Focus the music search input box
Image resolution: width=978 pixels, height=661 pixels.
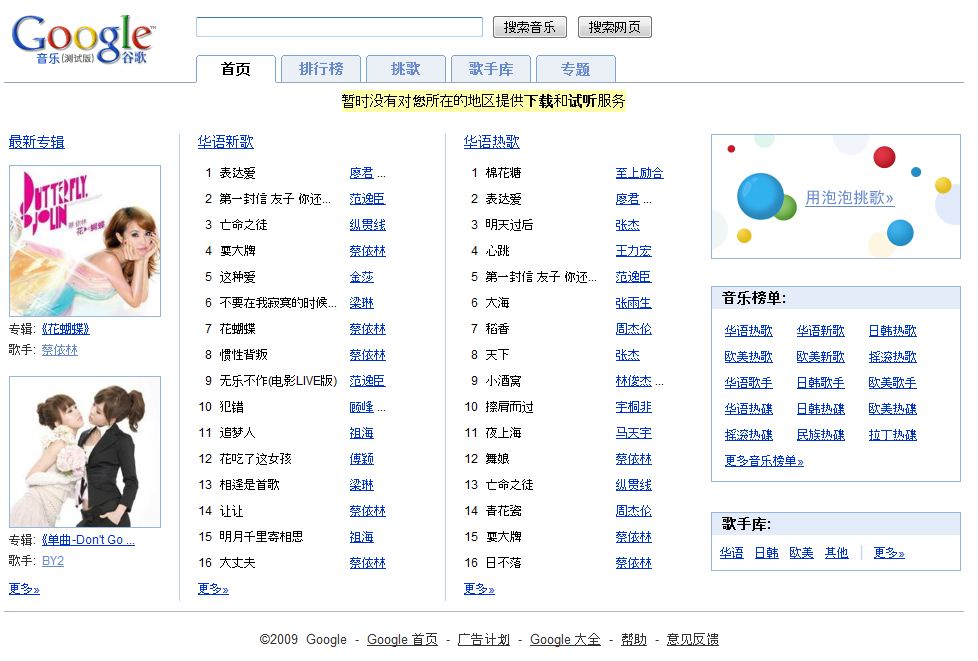339,27
